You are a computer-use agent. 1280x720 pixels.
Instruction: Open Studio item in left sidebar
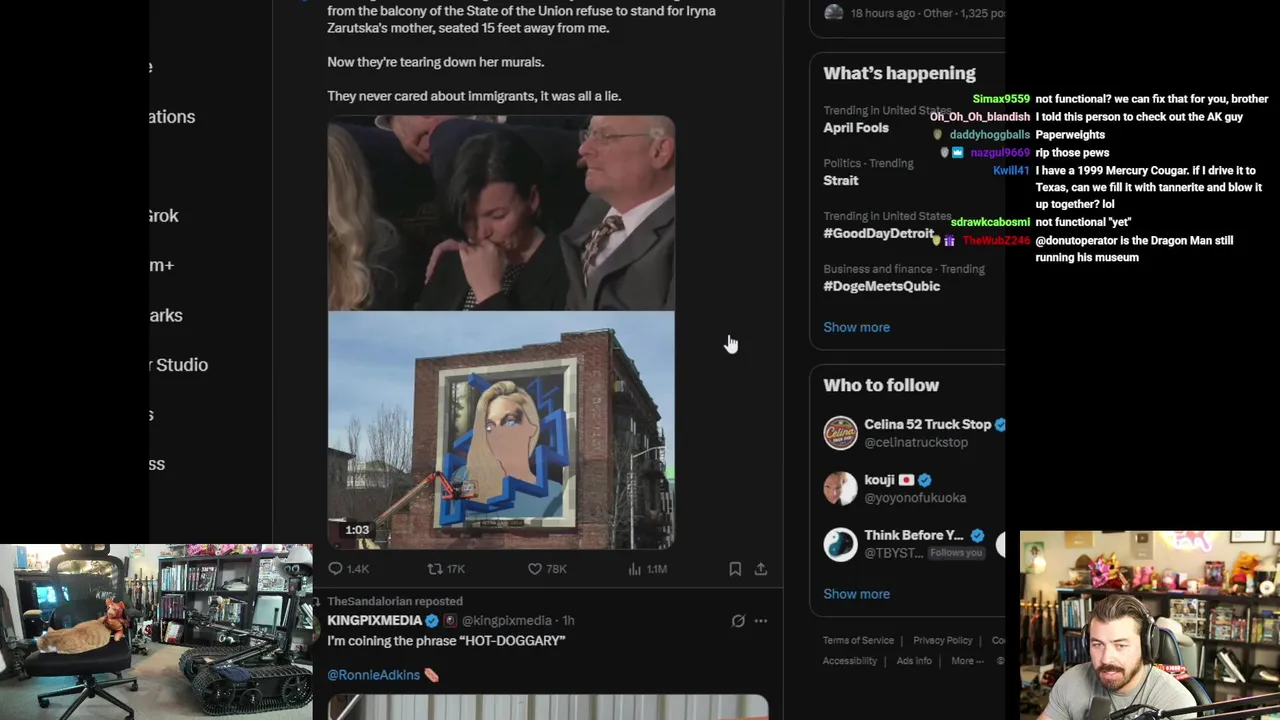(179, 365)
